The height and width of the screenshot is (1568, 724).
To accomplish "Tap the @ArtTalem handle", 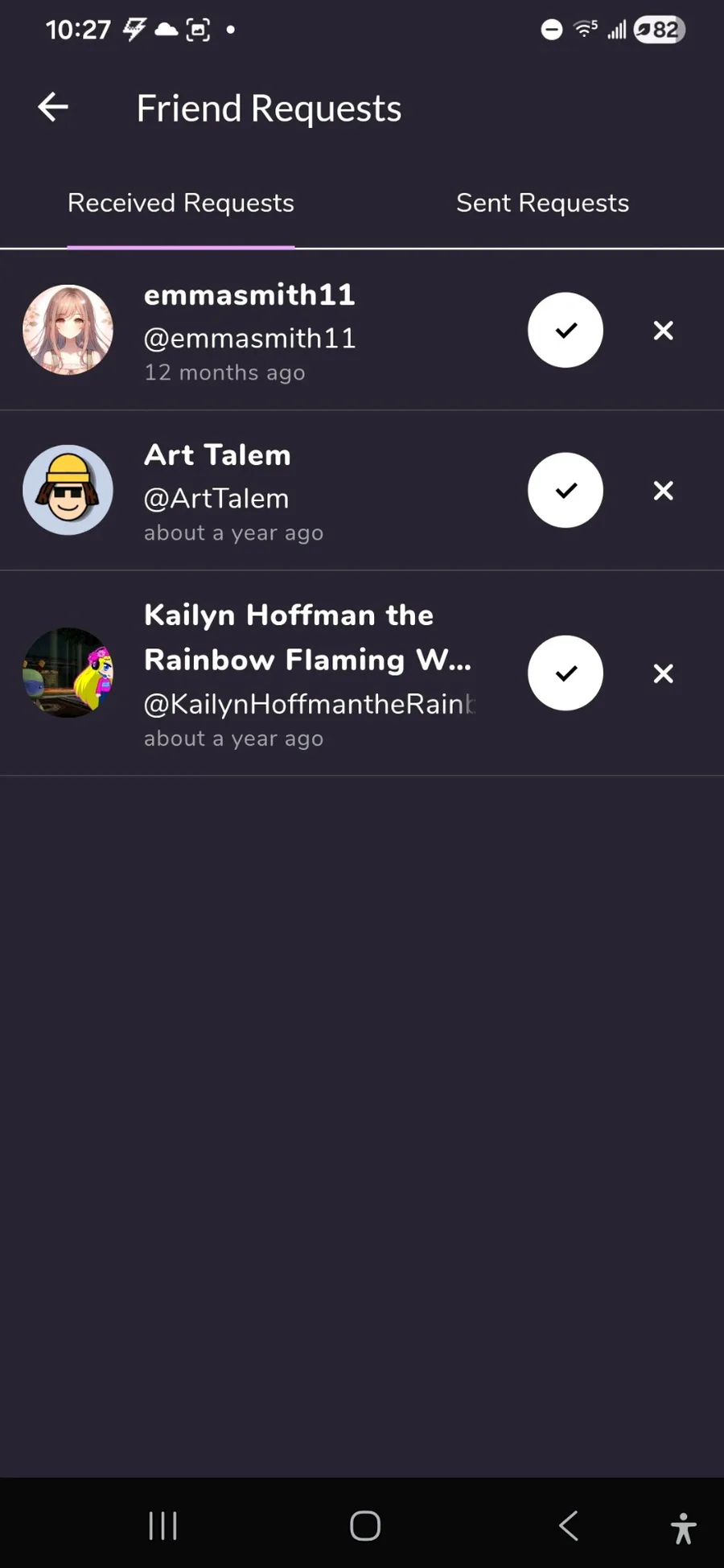I will pos(216,499).
